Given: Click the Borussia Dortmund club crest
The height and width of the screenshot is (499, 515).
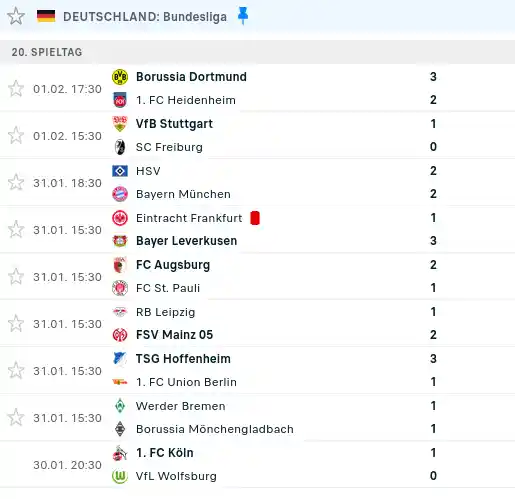Looking at the screenshot, I should tap(120, 77).
